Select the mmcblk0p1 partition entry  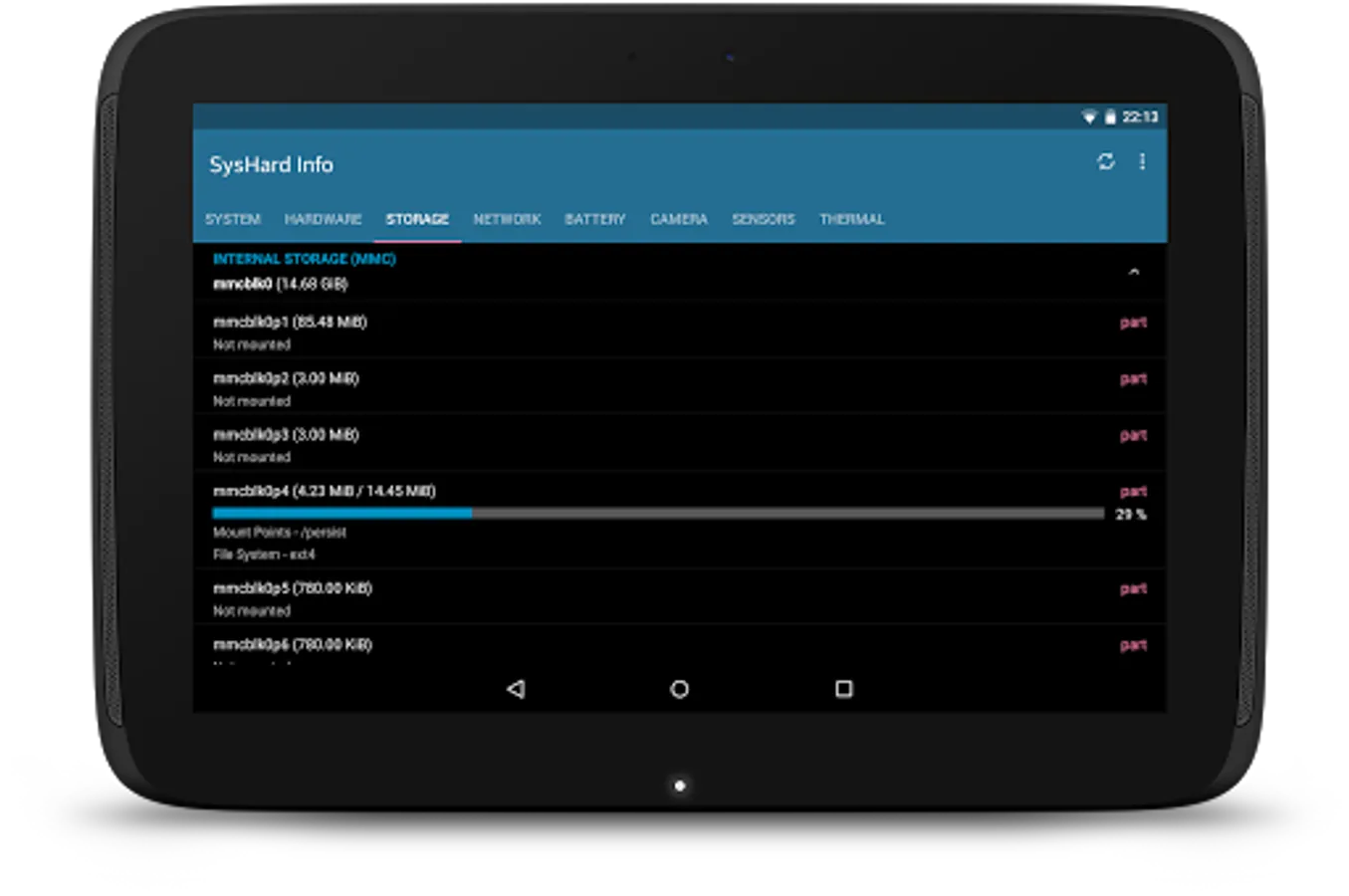(x=679, y=332)
